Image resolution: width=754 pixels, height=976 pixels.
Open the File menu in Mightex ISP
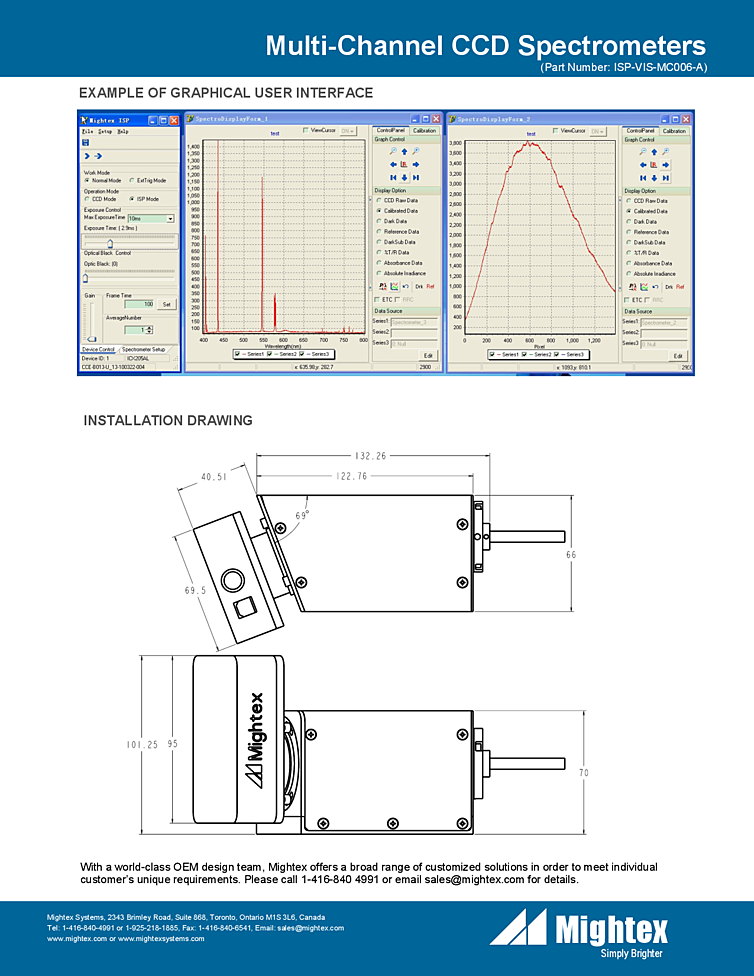point(87,131)
